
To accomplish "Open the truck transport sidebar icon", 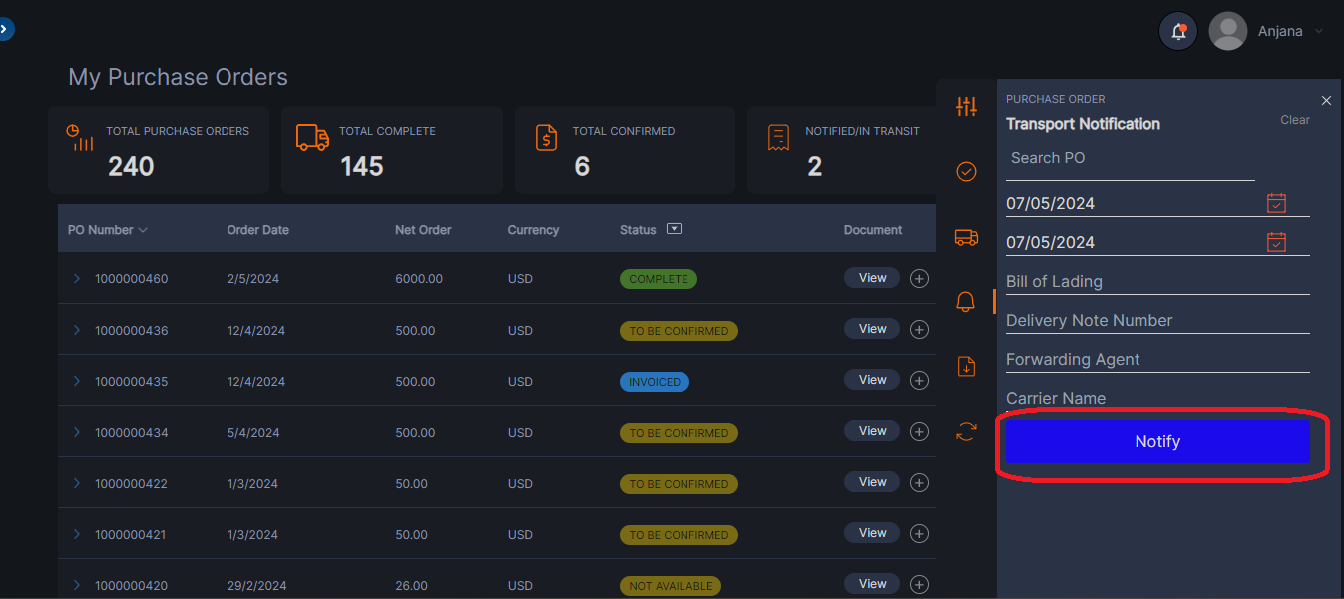I will coord(966,237).
